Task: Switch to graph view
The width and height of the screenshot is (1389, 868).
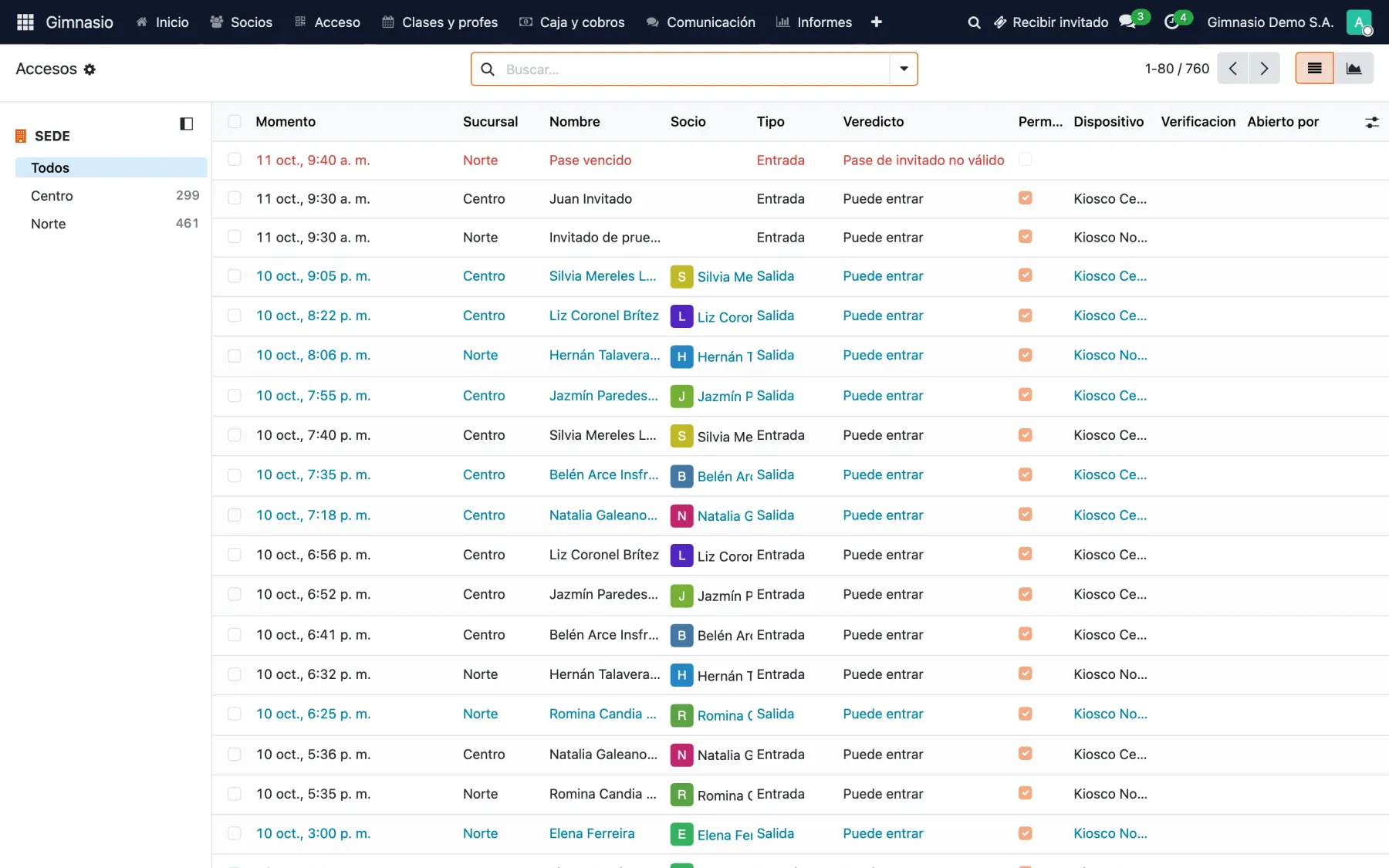Action: (x=1354, y=69)
